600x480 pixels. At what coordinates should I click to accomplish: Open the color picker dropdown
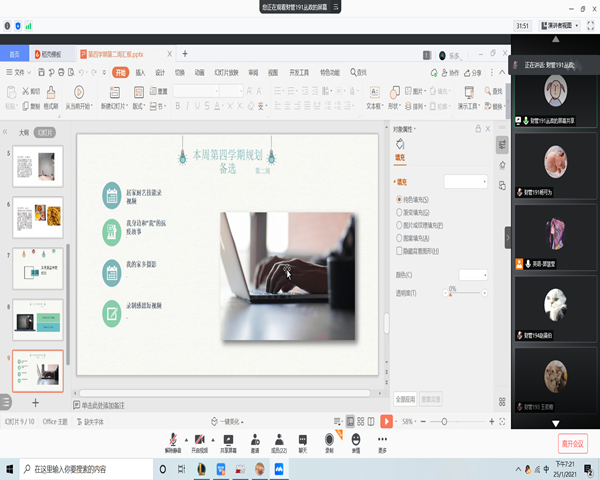coord(473,275)
